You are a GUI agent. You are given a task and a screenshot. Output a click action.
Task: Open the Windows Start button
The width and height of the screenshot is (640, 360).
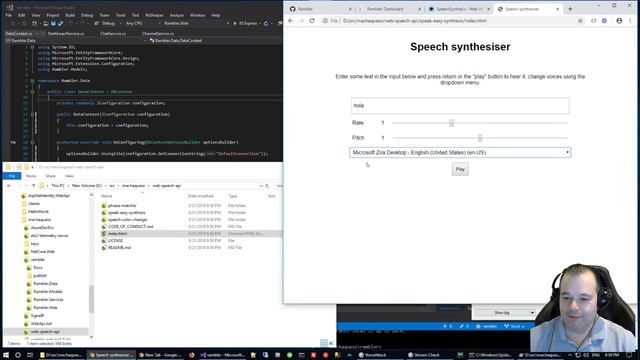(6, 355)
